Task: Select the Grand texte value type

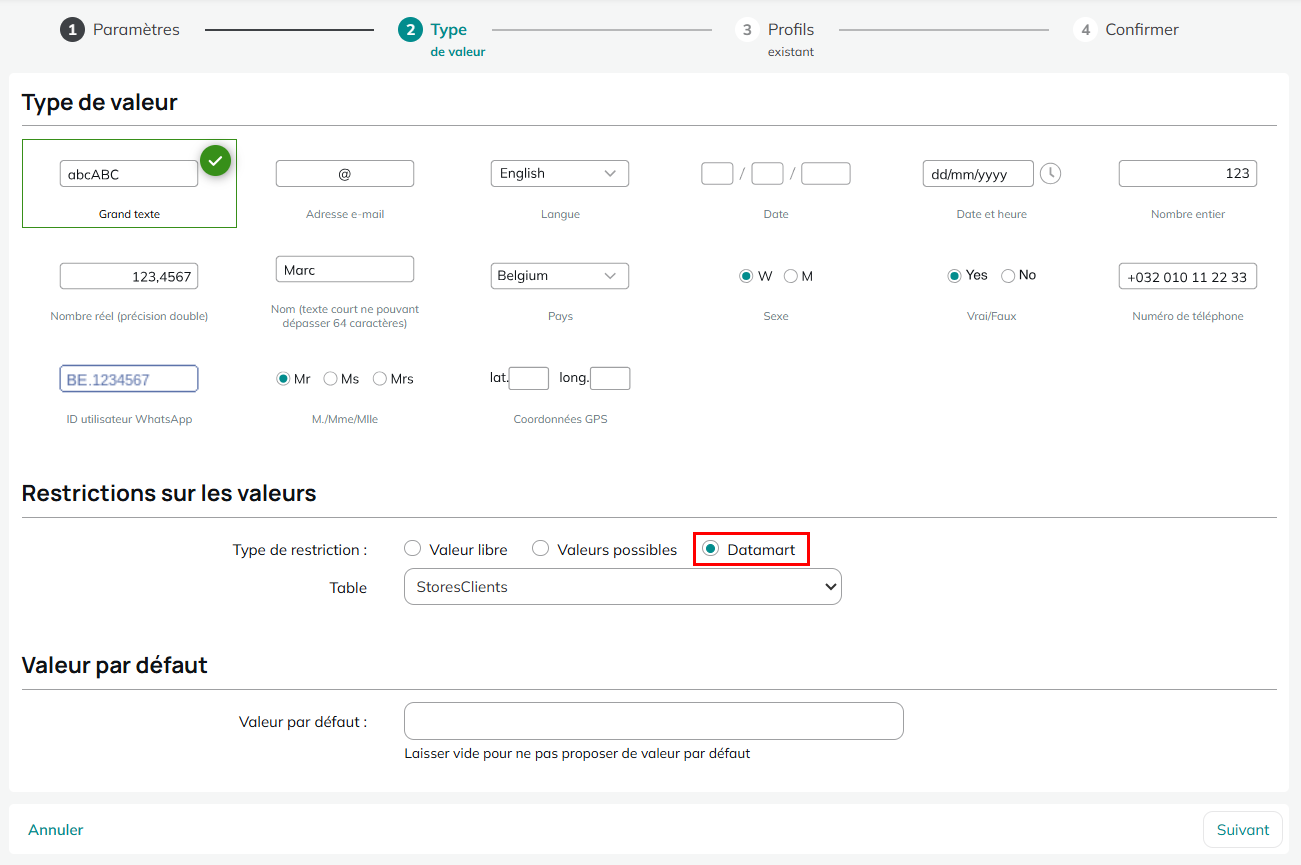Action: pos(129,183)
